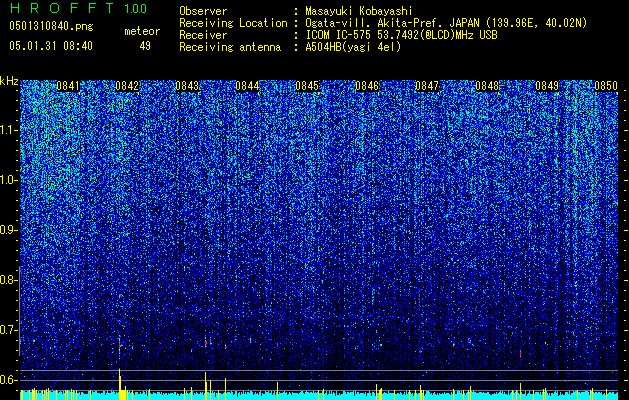Image resolution: width=629 pixels, height=400 pixels.
Task: Click the red echo below the 0848 marker
Action: (x=520, y=353)
